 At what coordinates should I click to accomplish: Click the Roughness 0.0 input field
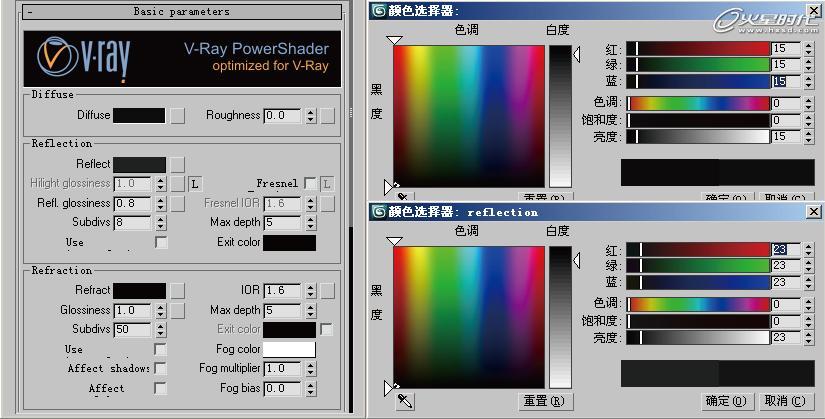[283, 116]
